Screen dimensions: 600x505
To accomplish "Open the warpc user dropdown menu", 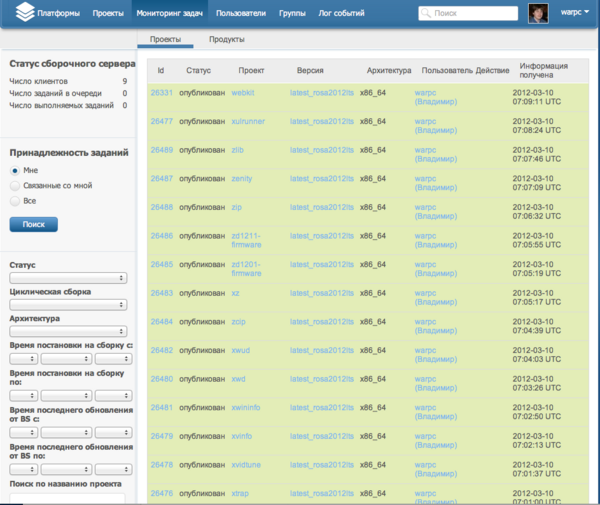I will click(577, 14).
